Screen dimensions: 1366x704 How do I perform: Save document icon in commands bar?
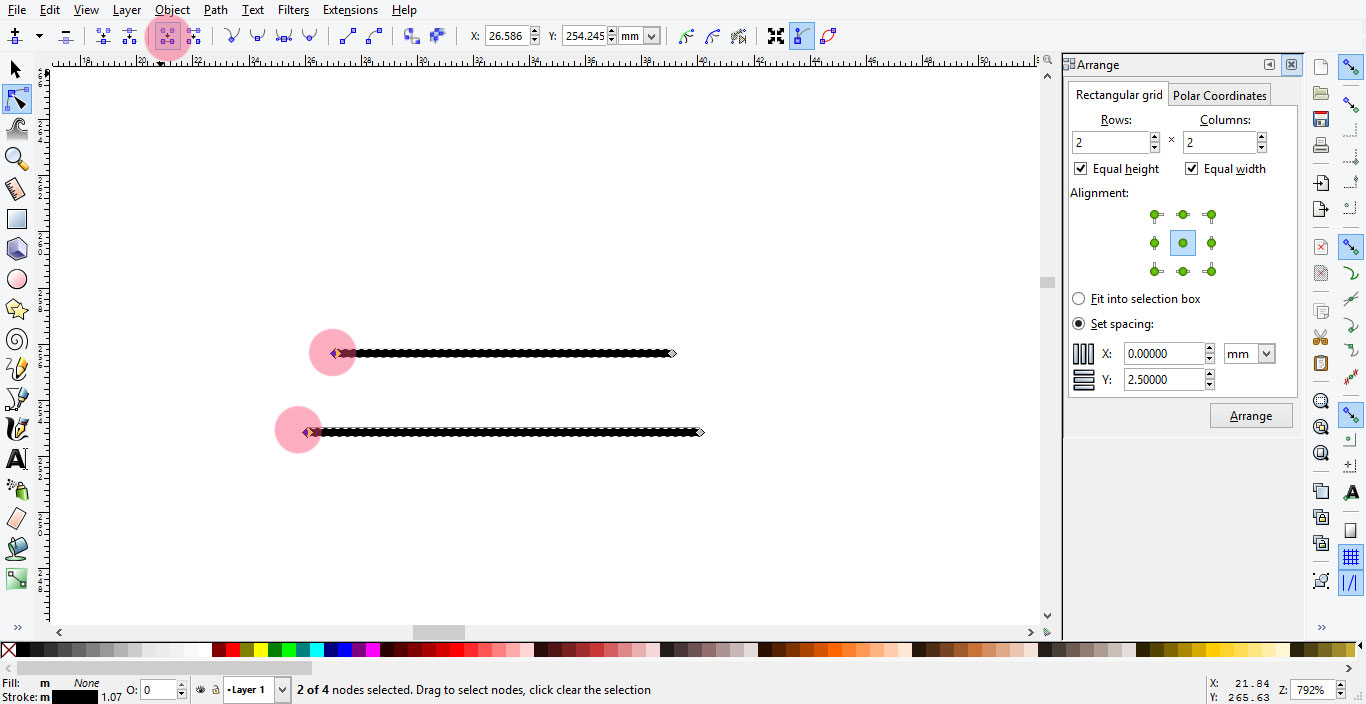(1321, 119)
